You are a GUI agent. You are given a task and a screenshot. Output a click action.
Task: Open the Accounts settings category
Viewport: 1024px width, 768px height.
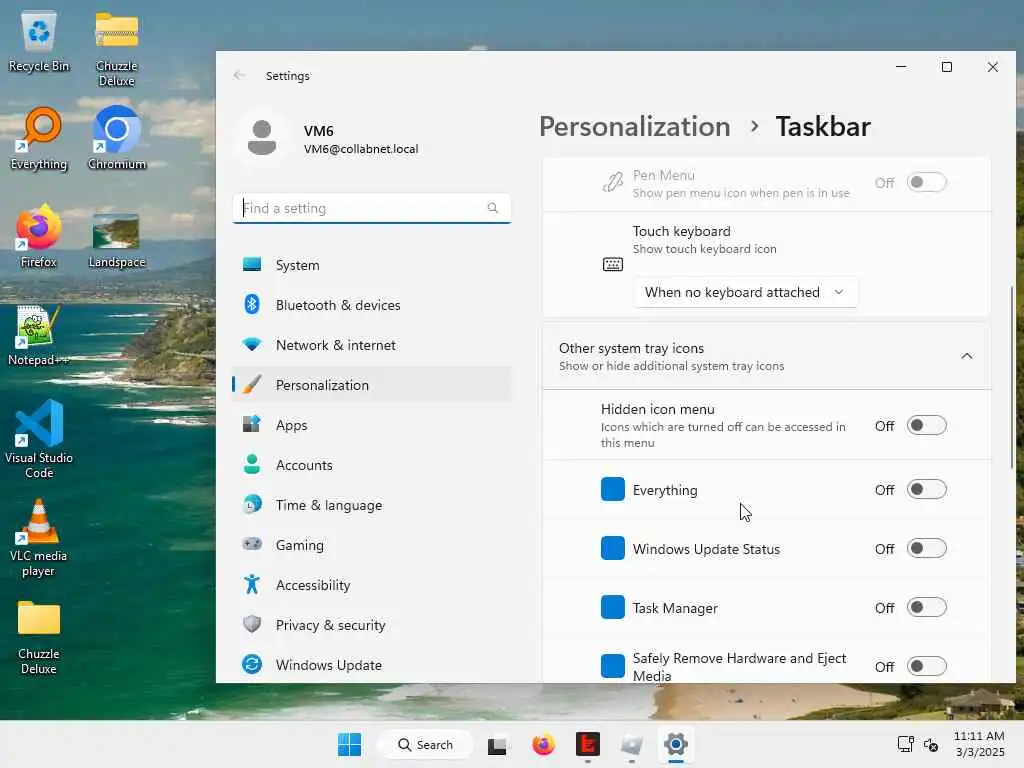[372, 465]
